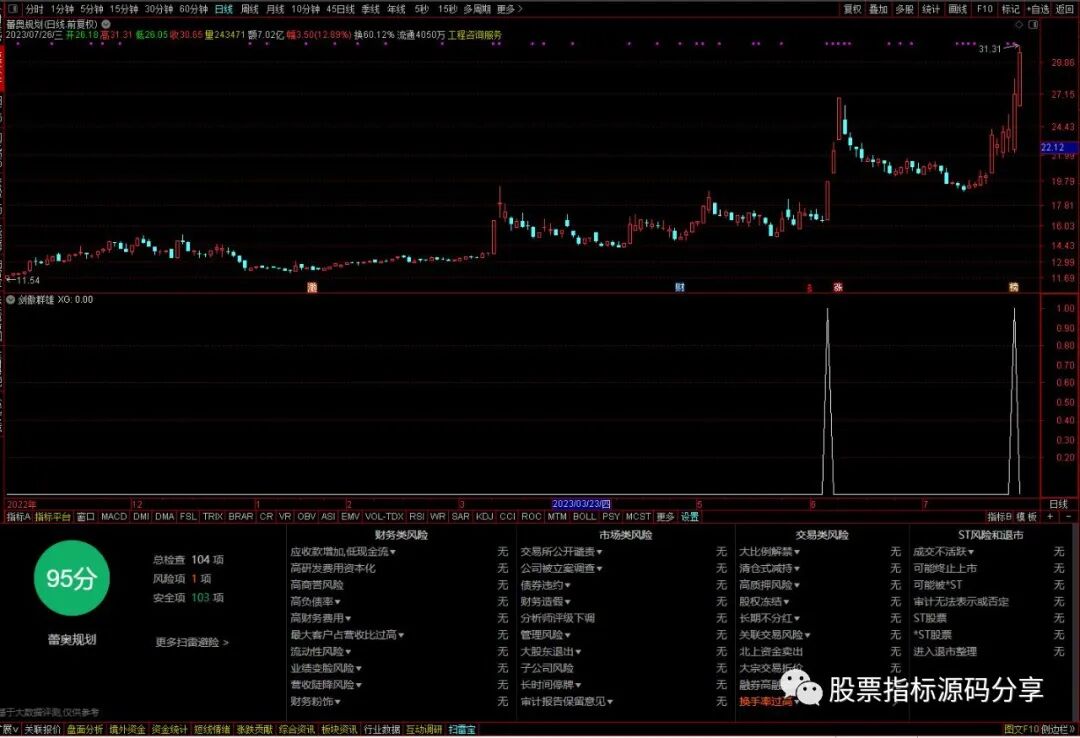Click the 画线 drawing tool button
This screenshot has width=1080, height=738.
(x=957, y=9)
